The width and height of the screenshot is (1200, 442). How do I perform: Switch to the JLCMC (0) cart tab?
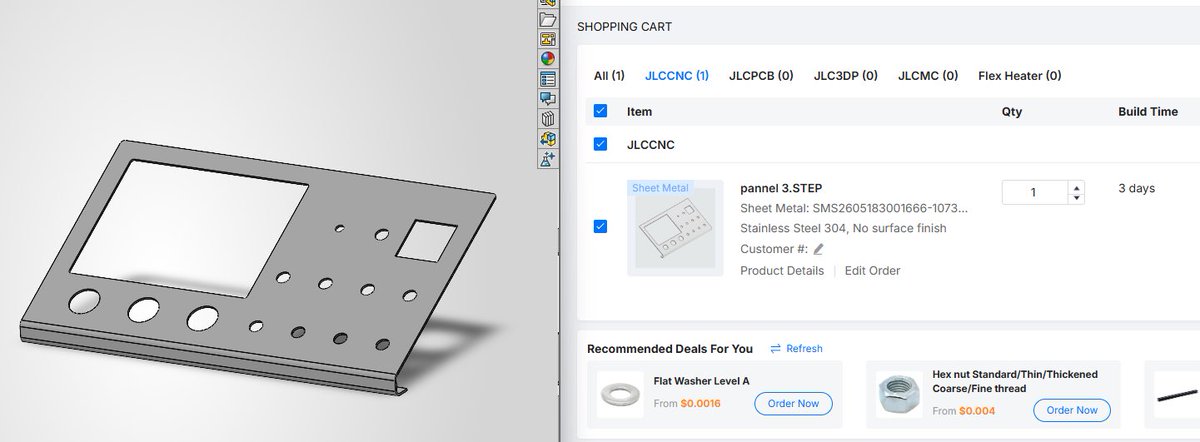(x=928, y=75)
